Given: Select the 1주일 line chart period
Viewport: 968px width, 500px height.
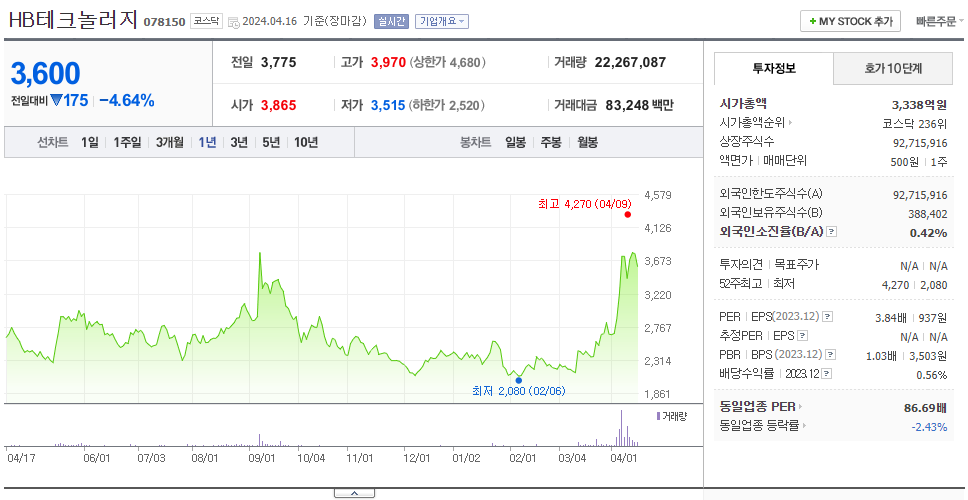Looking at the screenshot, I should pyautogui.click(x=127, y=143).
